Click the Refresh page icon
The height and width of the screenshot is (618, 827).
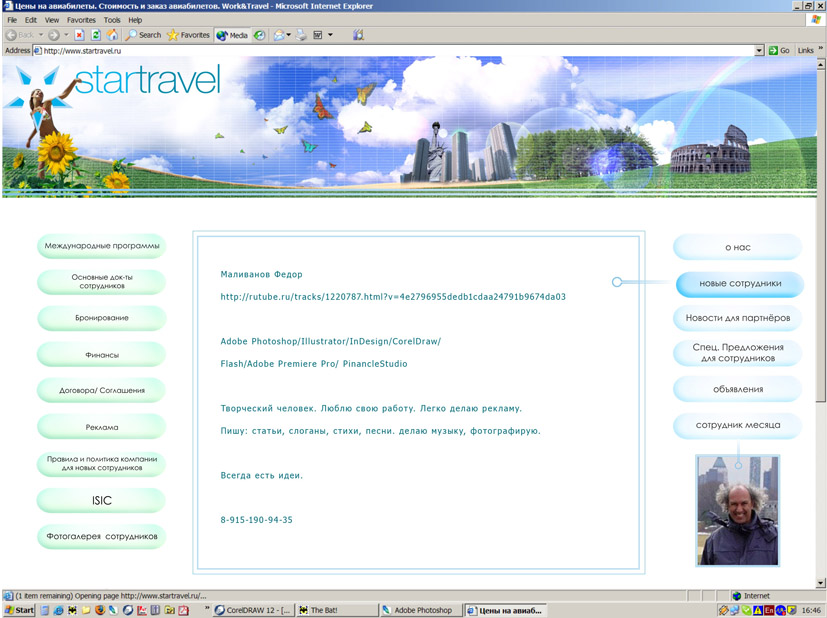click(96, 35)
